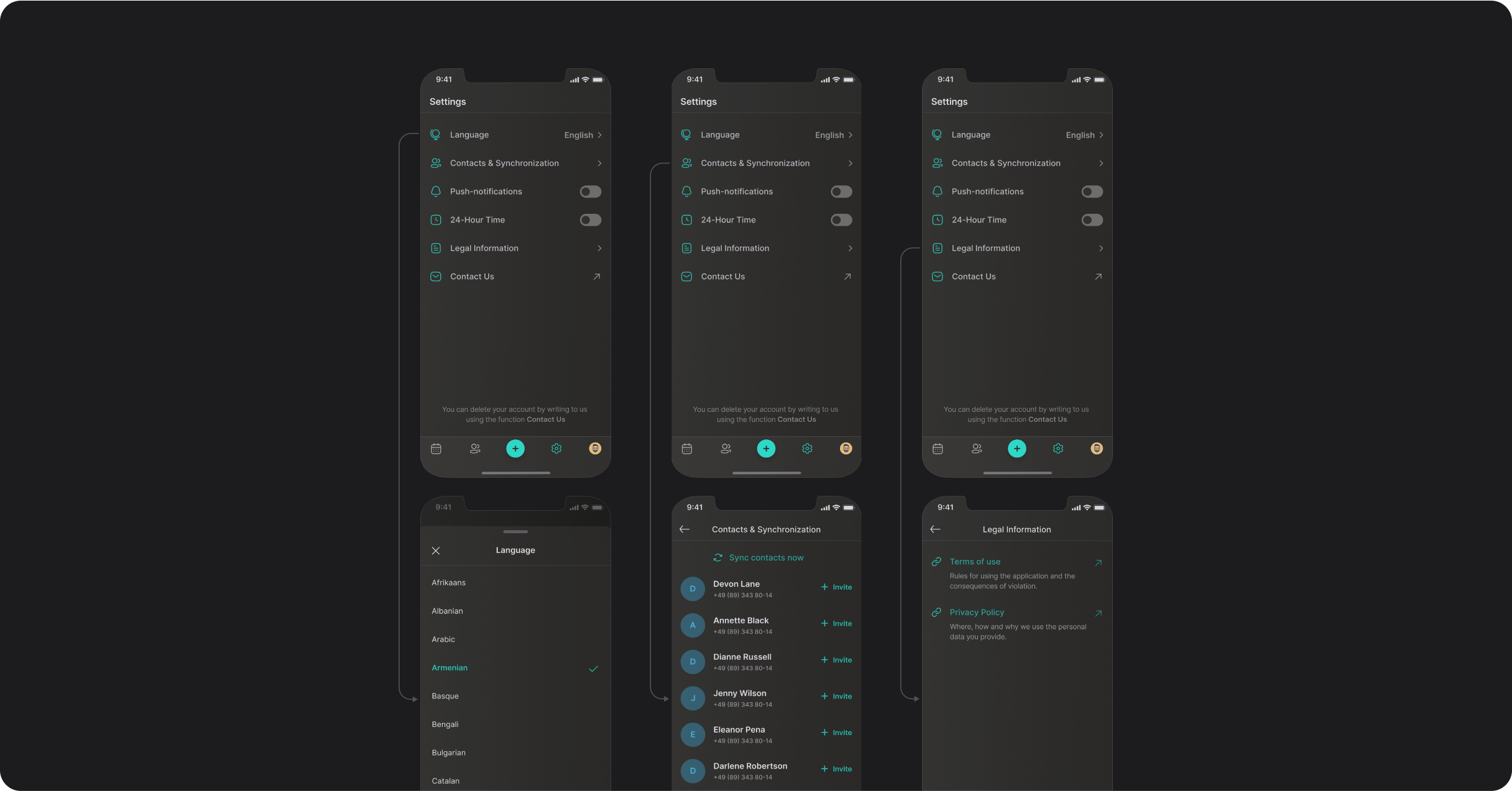Expand the Language English selector
This screenshot has height=791, width=1512.
[582, 135]
